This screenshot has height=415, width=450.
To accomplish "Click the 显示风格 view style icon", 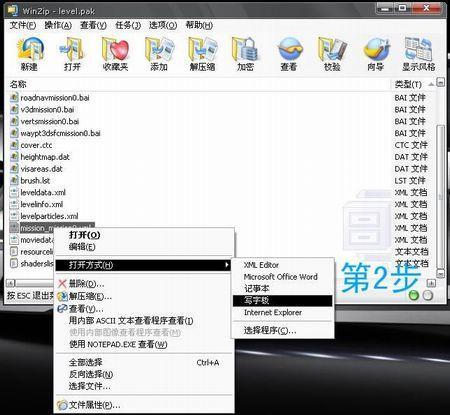I will click(x=419, y=54).
